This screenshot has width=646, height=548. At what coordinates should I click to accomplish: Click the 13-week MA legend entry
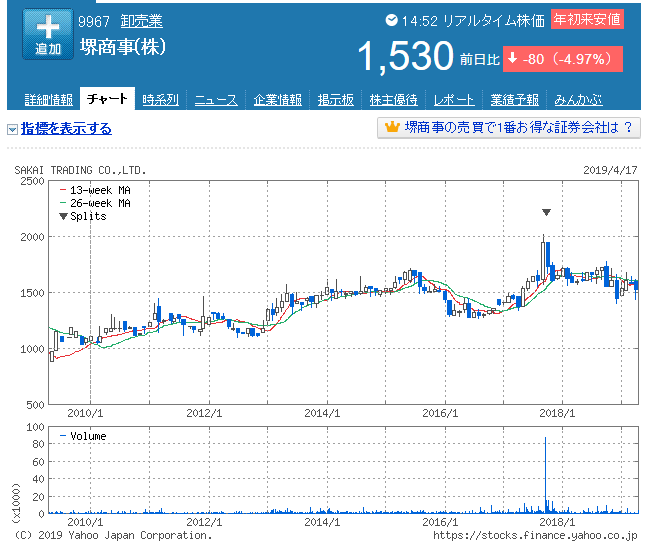pyautogui.click(x=95, y=190)
